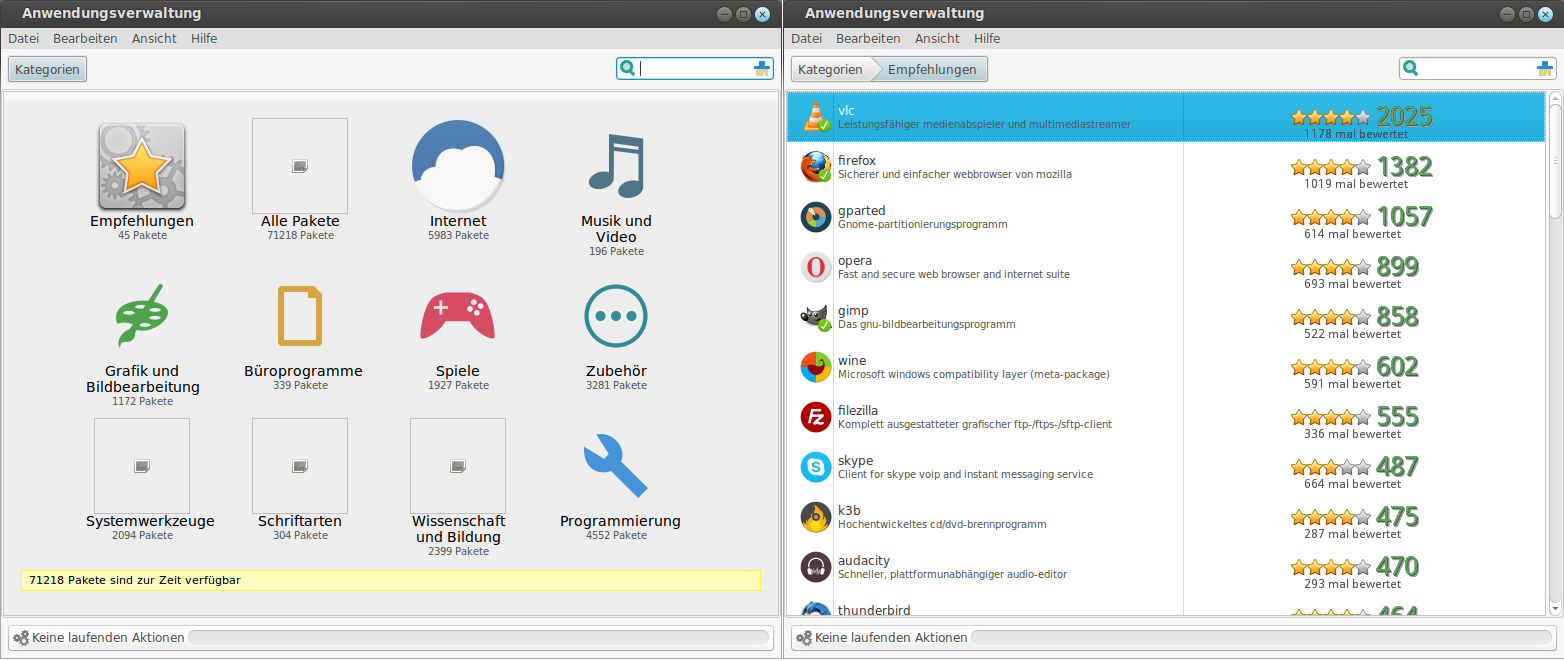Viewport: 1564px width, 661px height.
Task: Click opera description Fast and secure web browser
Action: (953, 274)
